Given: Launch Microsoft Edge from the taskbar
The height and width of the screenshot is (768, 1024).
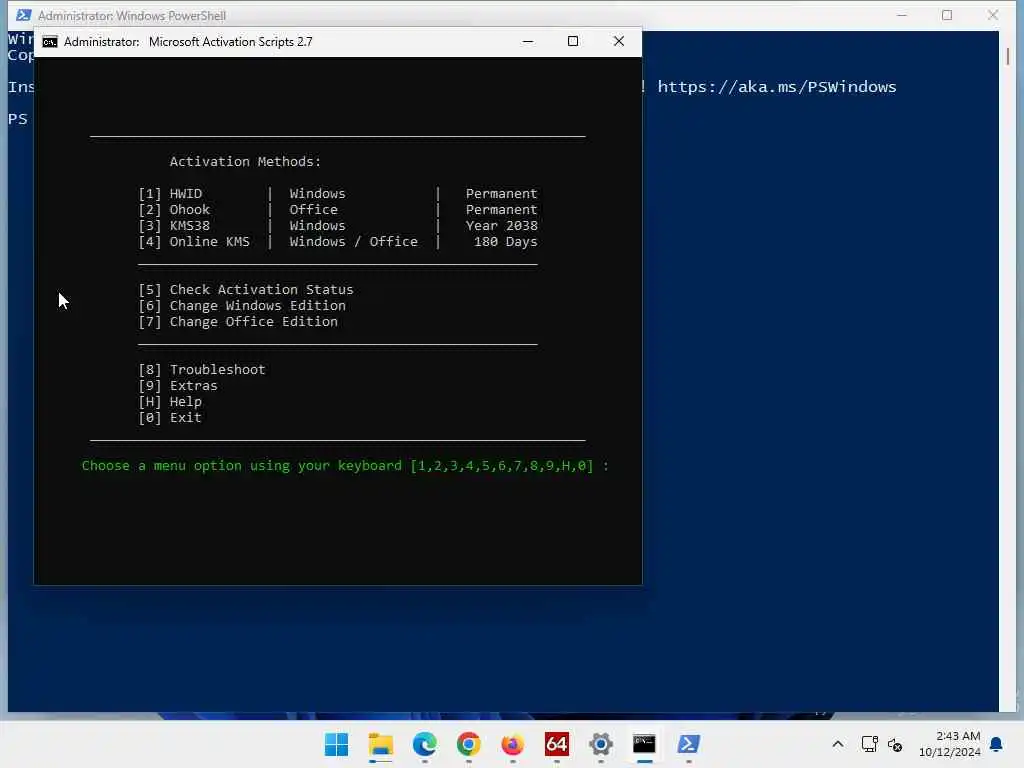Looking at the screenshot, I should [424, 744].
